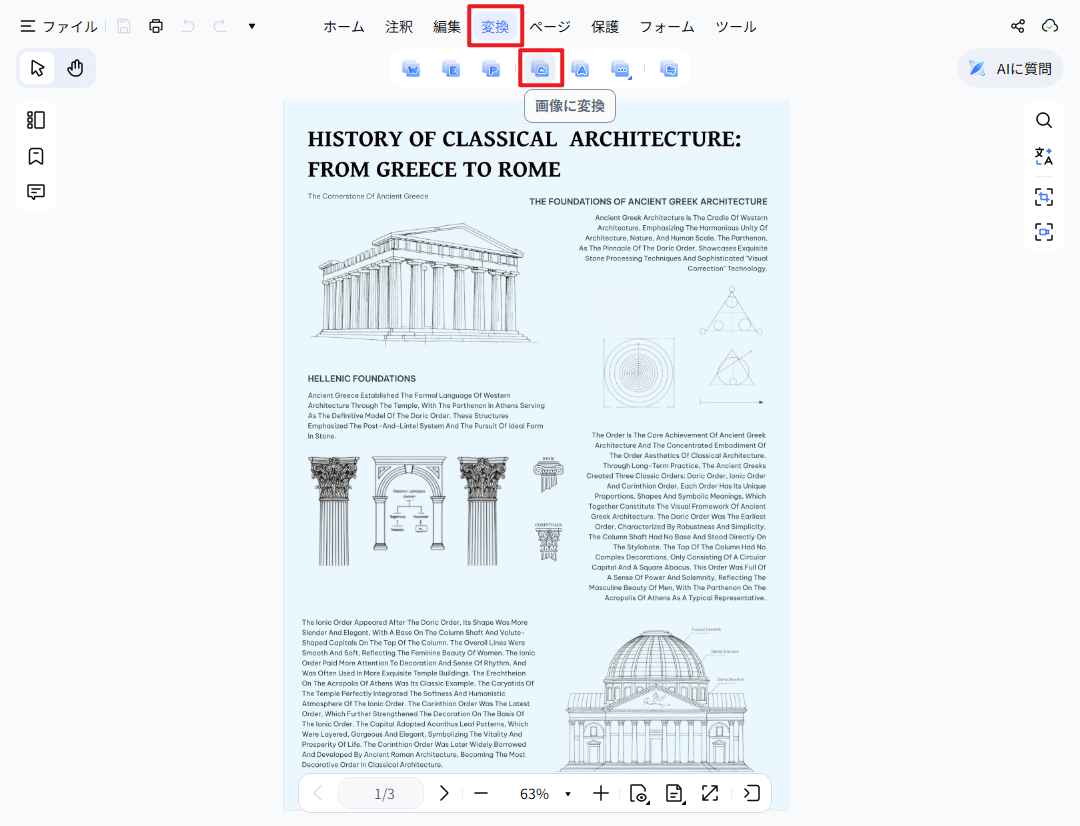Collapse the bottom toolbar arrow icon
Viewport: 1080px width, 826px height.
[751, 794]
